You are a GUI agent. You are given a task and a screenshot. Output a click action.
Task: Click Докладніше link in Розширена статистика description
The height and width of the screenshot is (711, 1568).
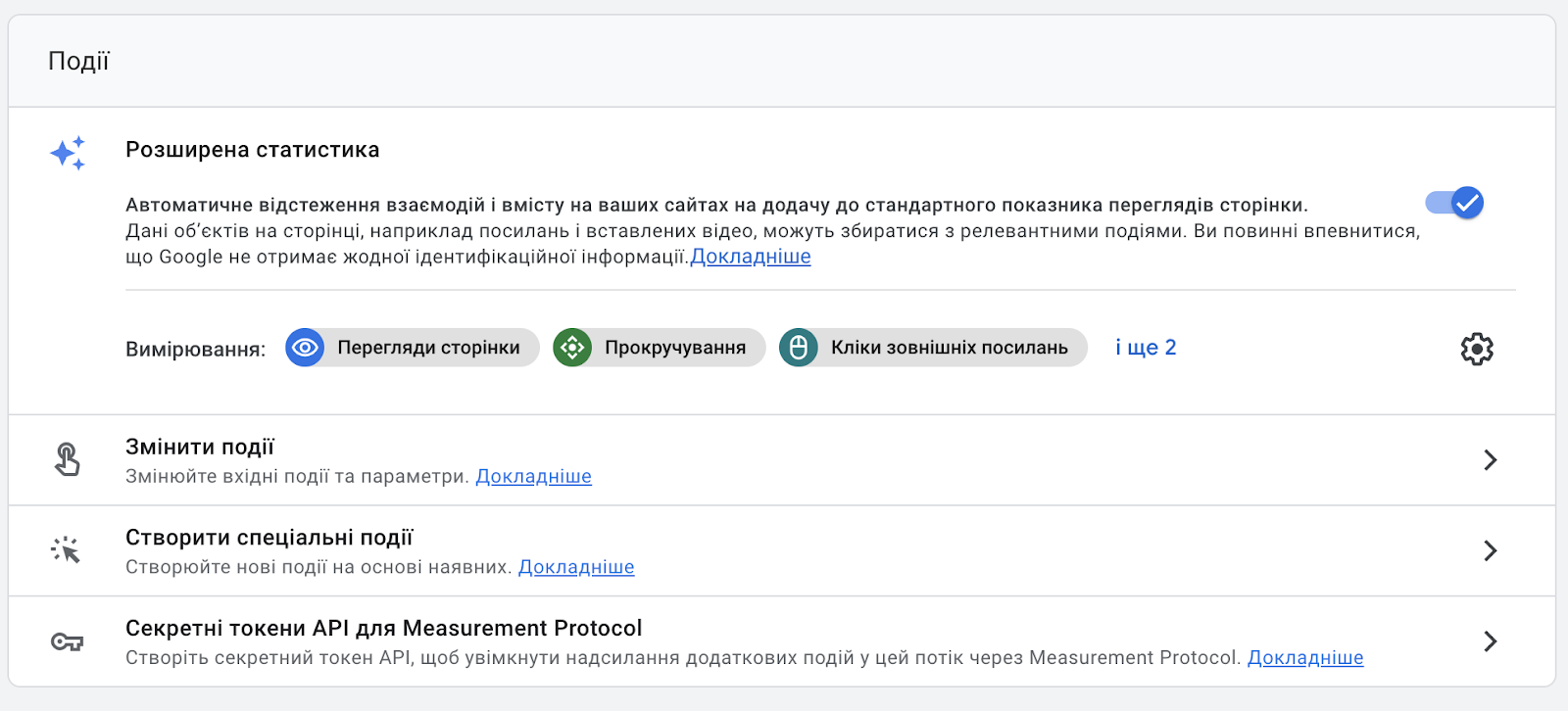(751, 257)
